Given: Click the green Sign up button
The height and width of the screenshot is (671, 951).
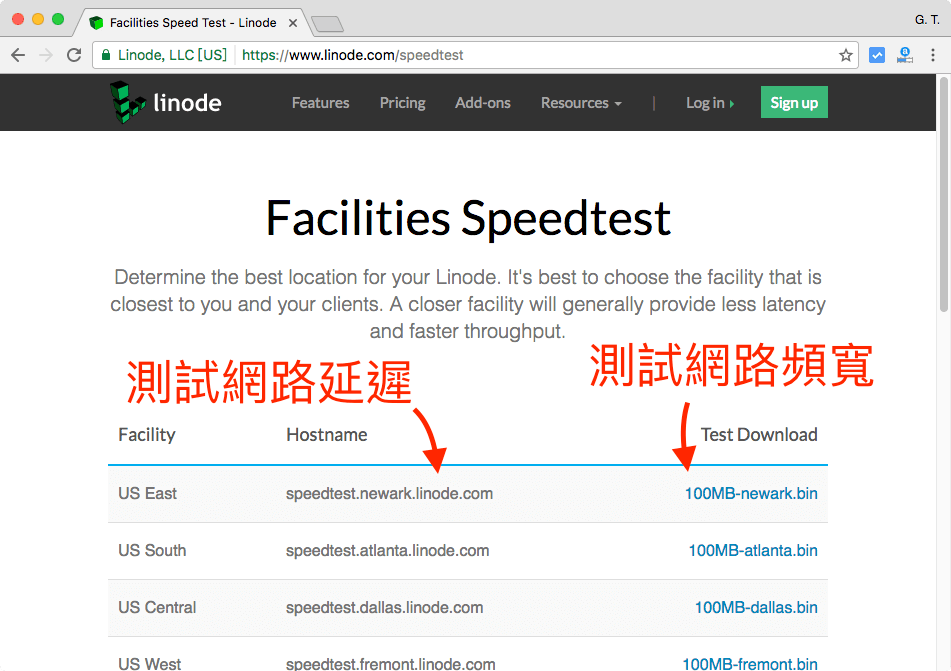Looking at the screenshot, I should (x=794, y=102).
